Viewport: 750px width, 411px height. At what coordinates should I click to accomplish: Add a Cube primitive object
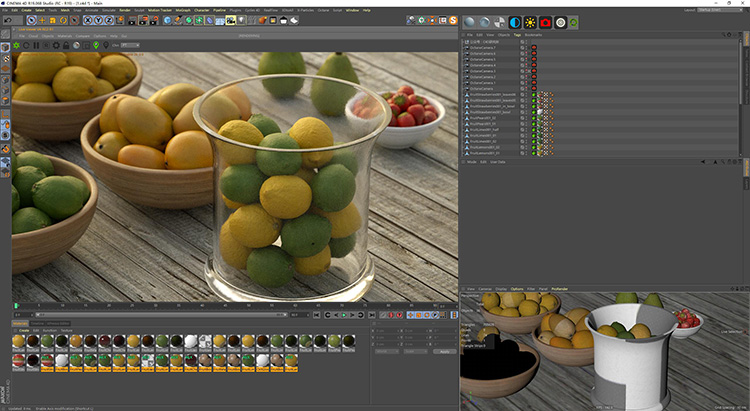click(167, 20)
